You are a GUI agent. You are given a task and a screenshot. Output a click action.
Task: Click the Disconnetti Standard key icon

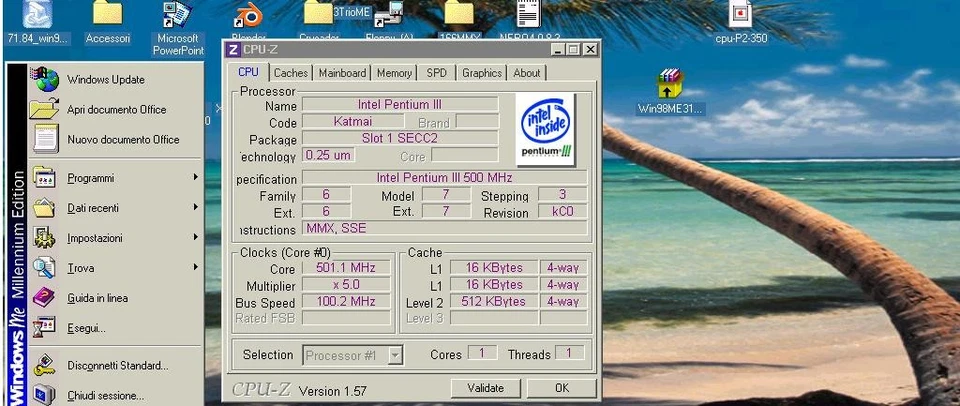44,366
